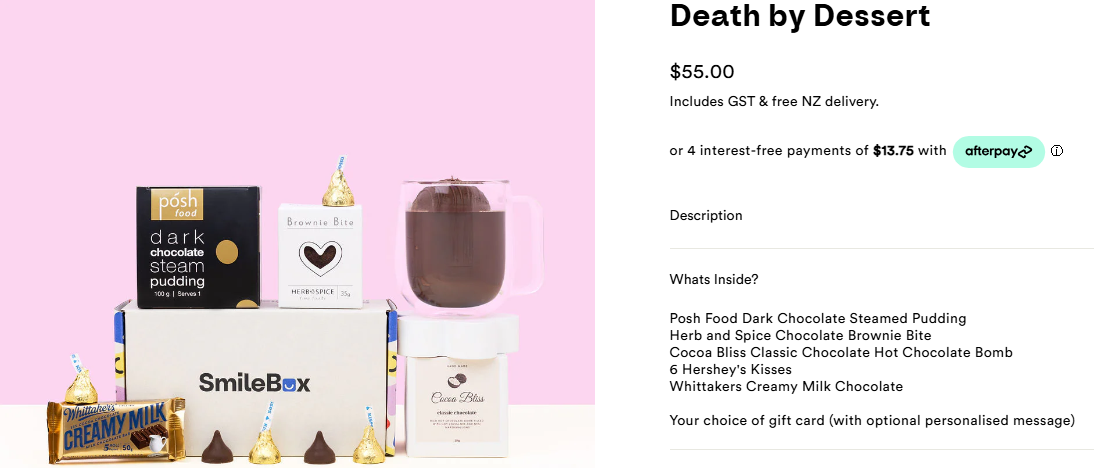Click the Brownie Bite box in photo
Screen dimensions: 1094x468
(320, 256)
